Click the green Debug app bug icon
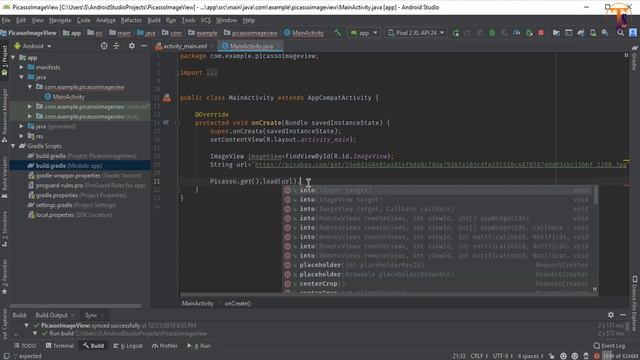This screenshot has height=360, width=640. coord(492,33)
